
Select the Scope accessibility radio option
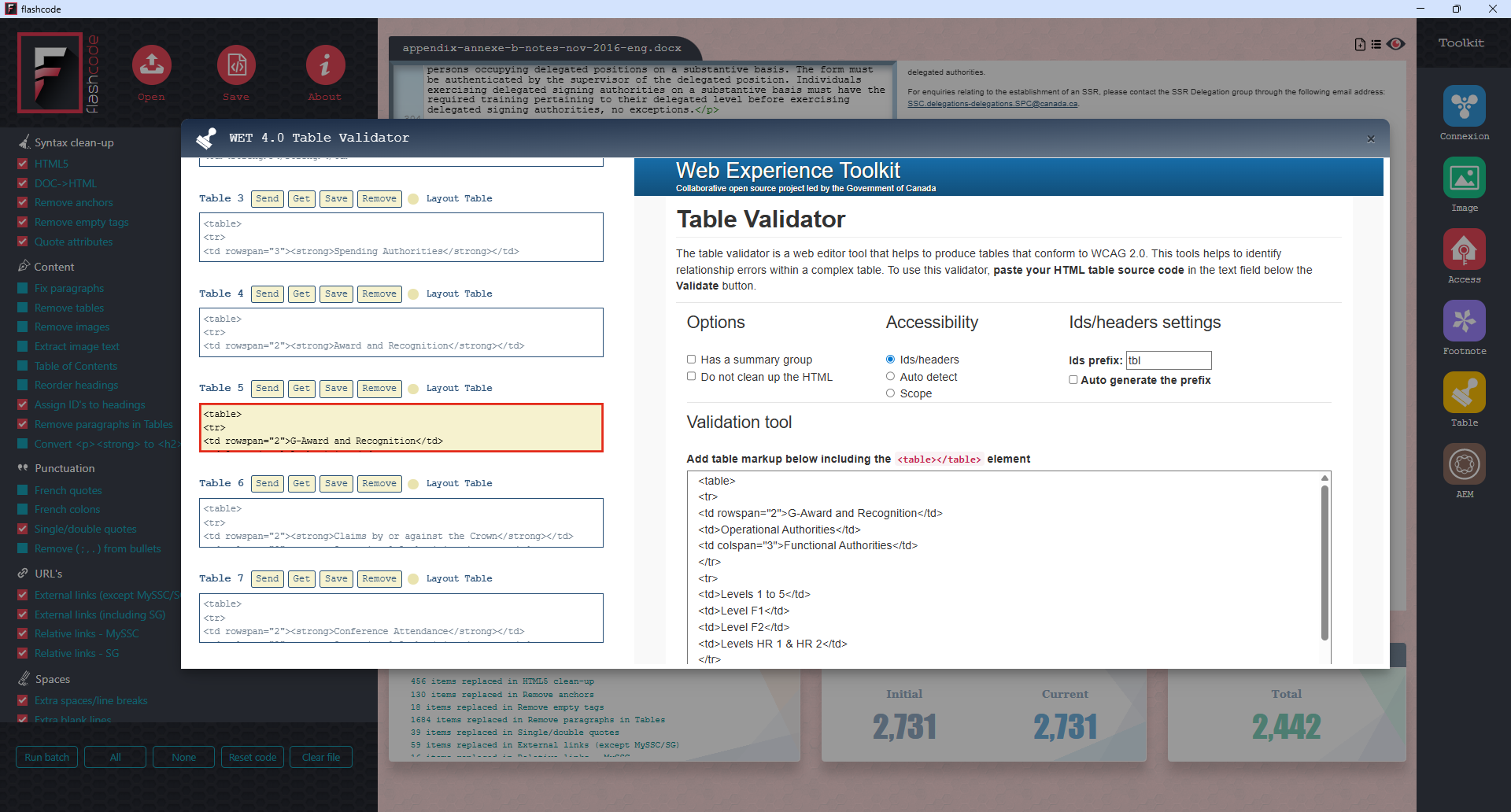(x=890, y=393)
